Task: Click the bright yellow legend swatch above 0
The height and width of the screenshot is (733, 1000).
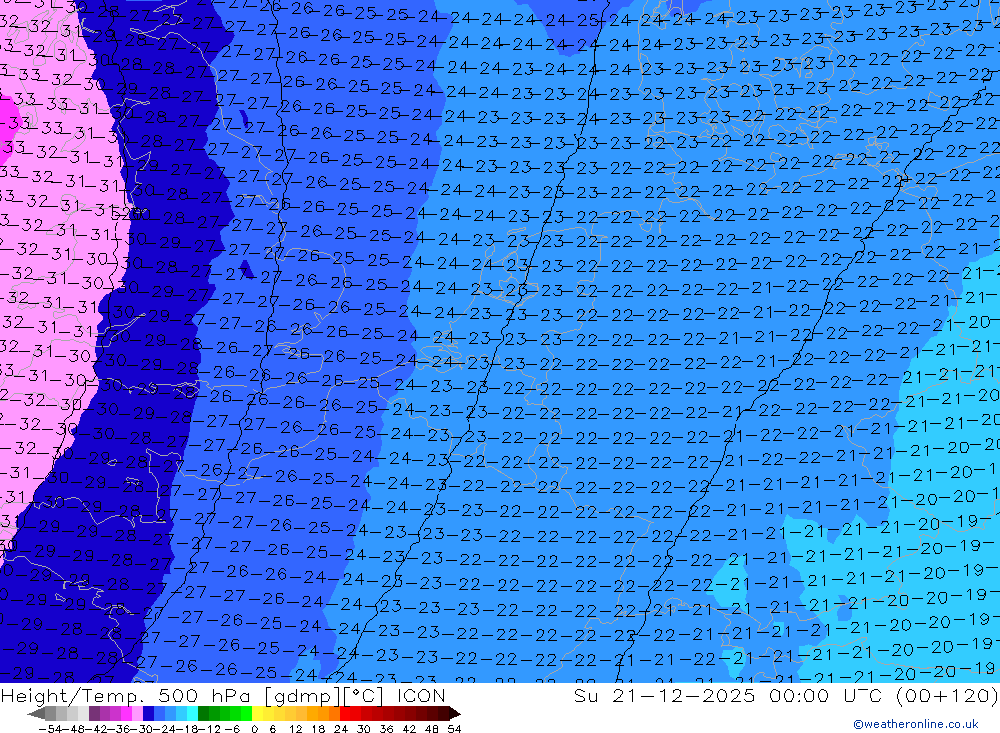Action: click(257, 713)
